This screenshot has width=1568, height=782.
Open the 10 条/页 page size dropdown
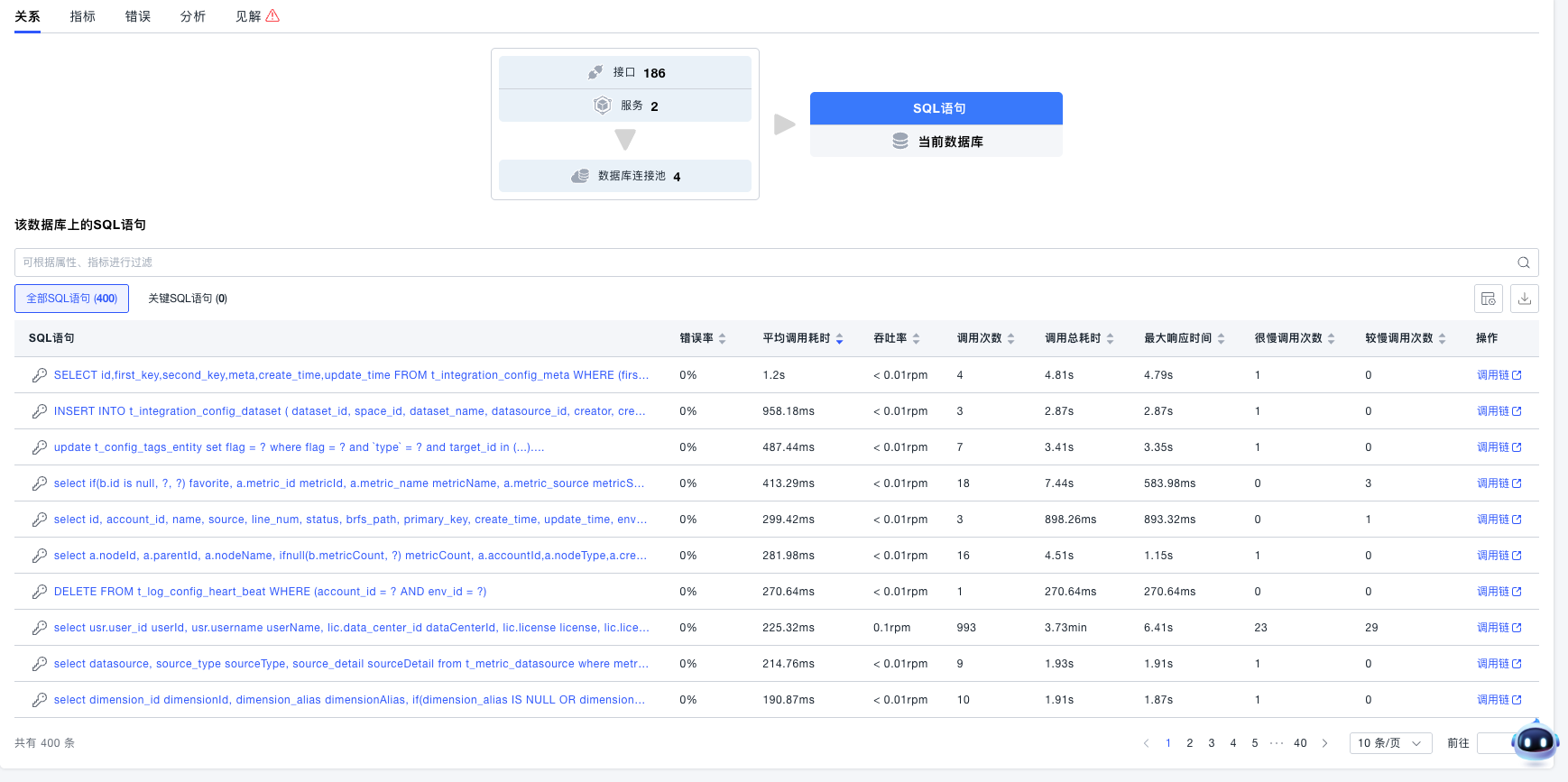click(1389, 743)
